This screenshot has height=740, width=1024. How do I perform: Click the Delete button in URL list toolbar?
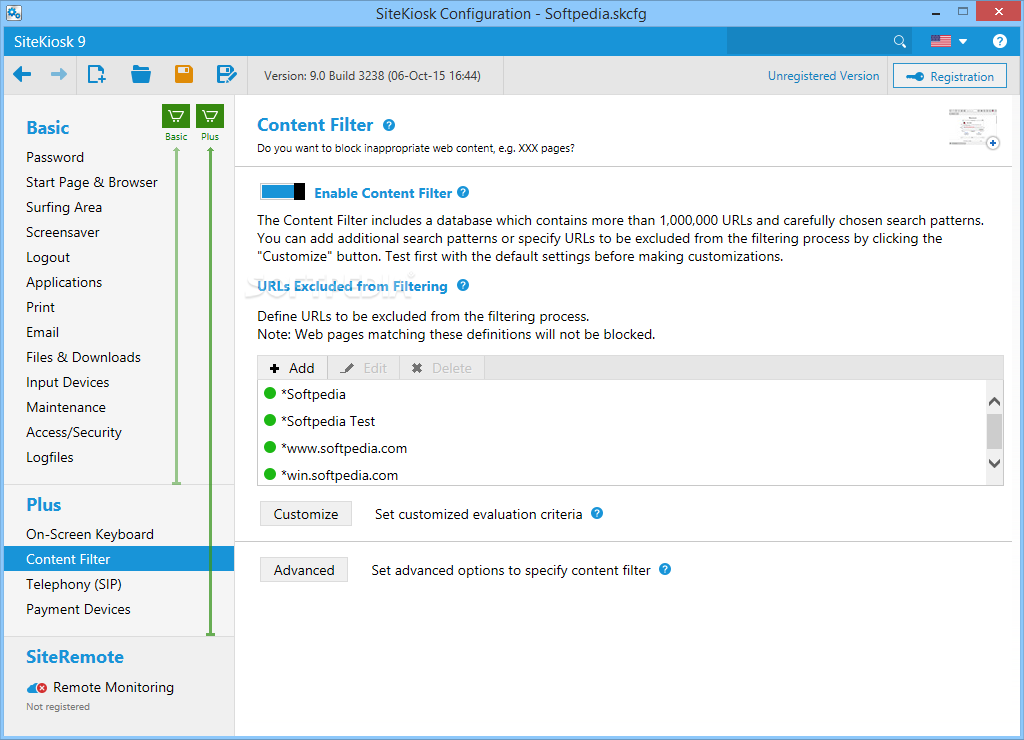coord(442,368)
